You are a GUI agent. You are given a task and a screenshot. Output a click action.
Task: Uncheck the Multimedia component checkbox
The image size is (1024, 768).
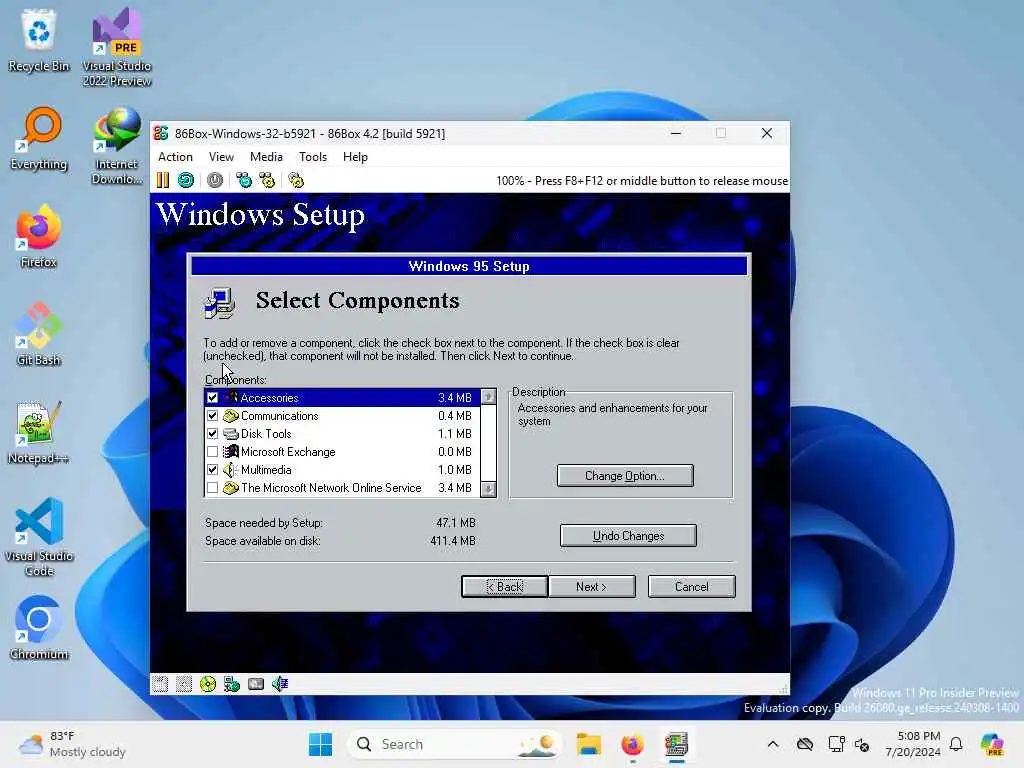coord(212,470)
